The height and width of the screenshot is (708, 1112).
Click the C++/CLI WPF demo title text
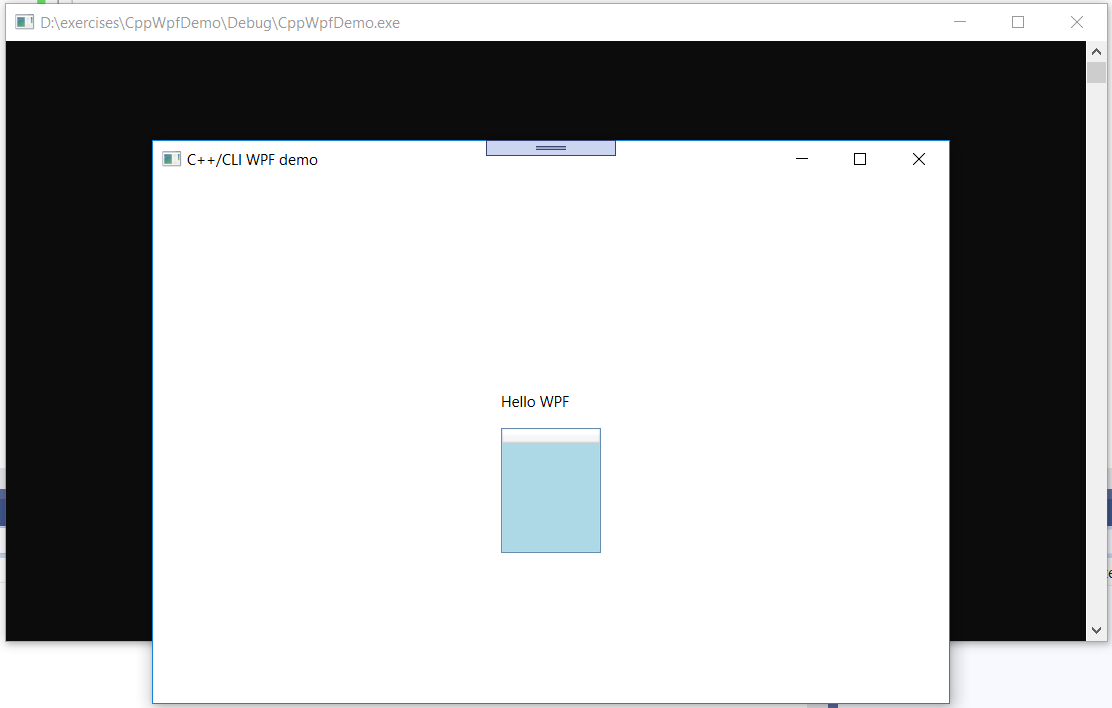coord(252,160)
